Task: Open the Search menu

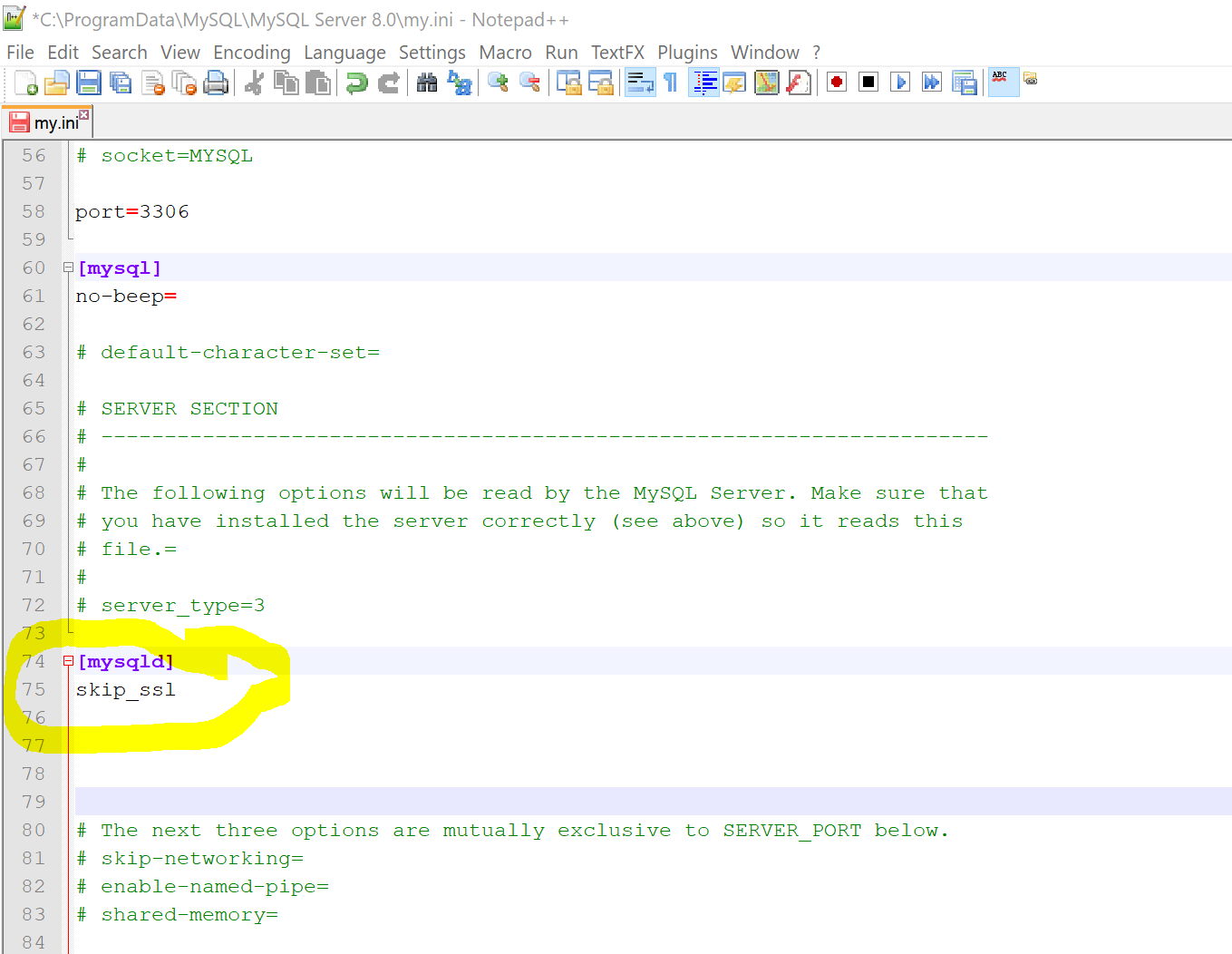Action: point(119,53)
